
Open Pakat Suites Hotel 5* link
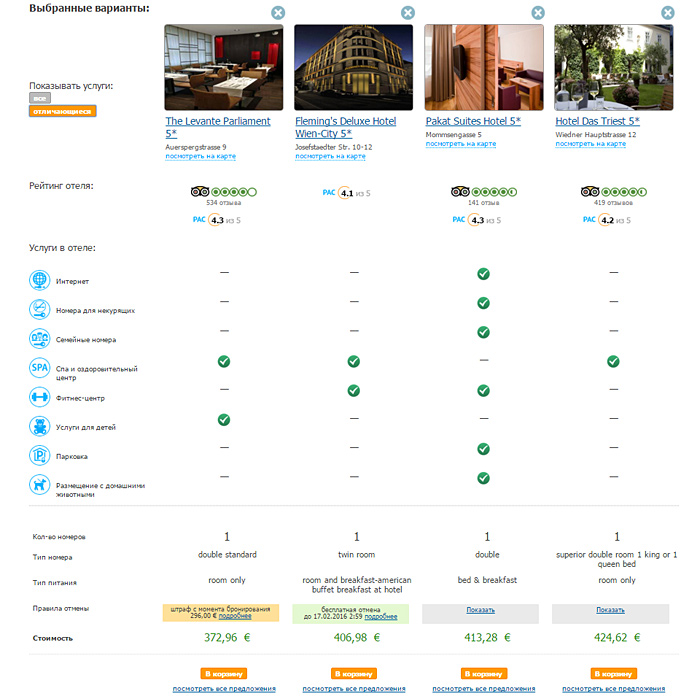click(473, 121)
